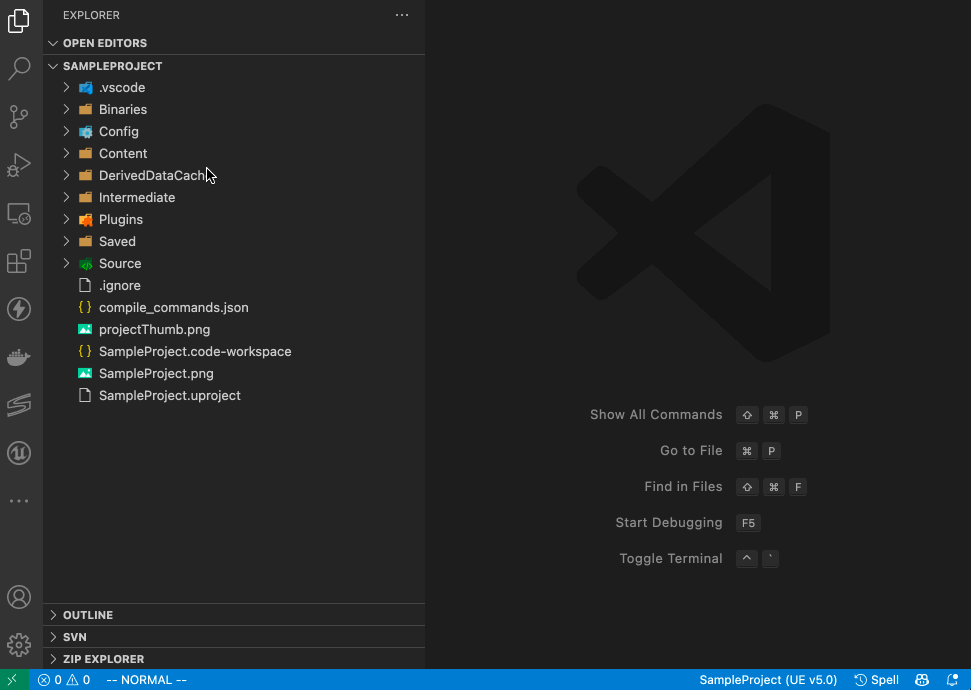Screen dimensions: 971x690
Task: Open SampleProject.png file
Action: click(234, 373)
